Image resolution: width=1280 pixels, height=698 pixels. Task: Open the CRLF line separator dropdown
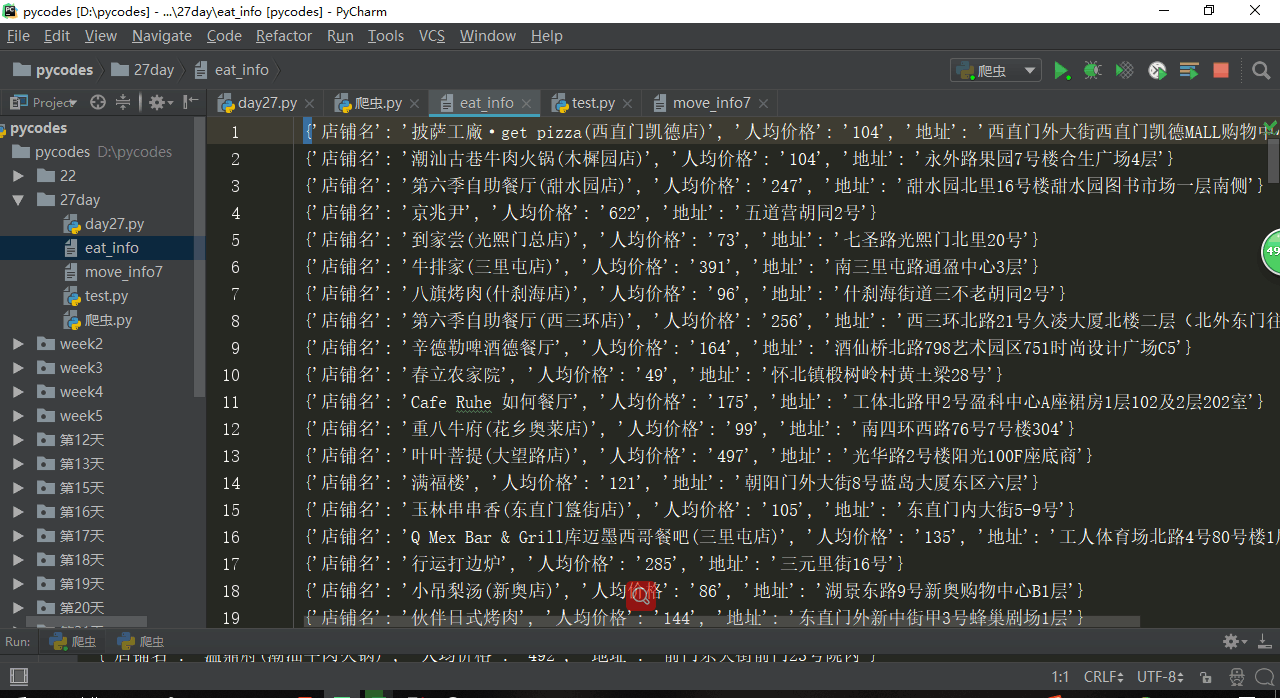[1106, 677]
